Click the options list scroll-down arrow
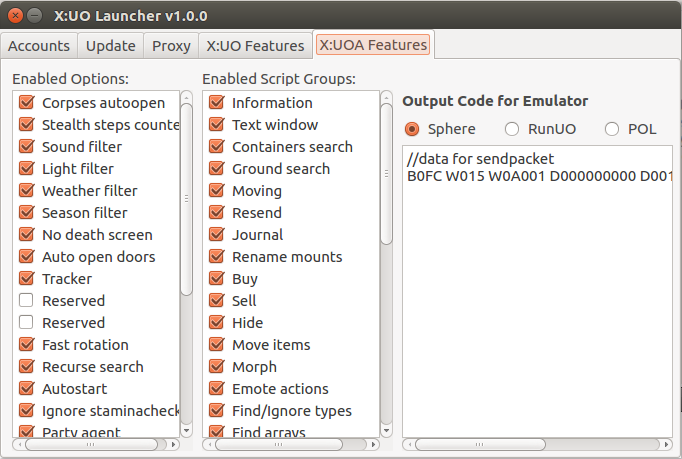The height and width of the screenshot is (459, 682). (x=186, y=431)
